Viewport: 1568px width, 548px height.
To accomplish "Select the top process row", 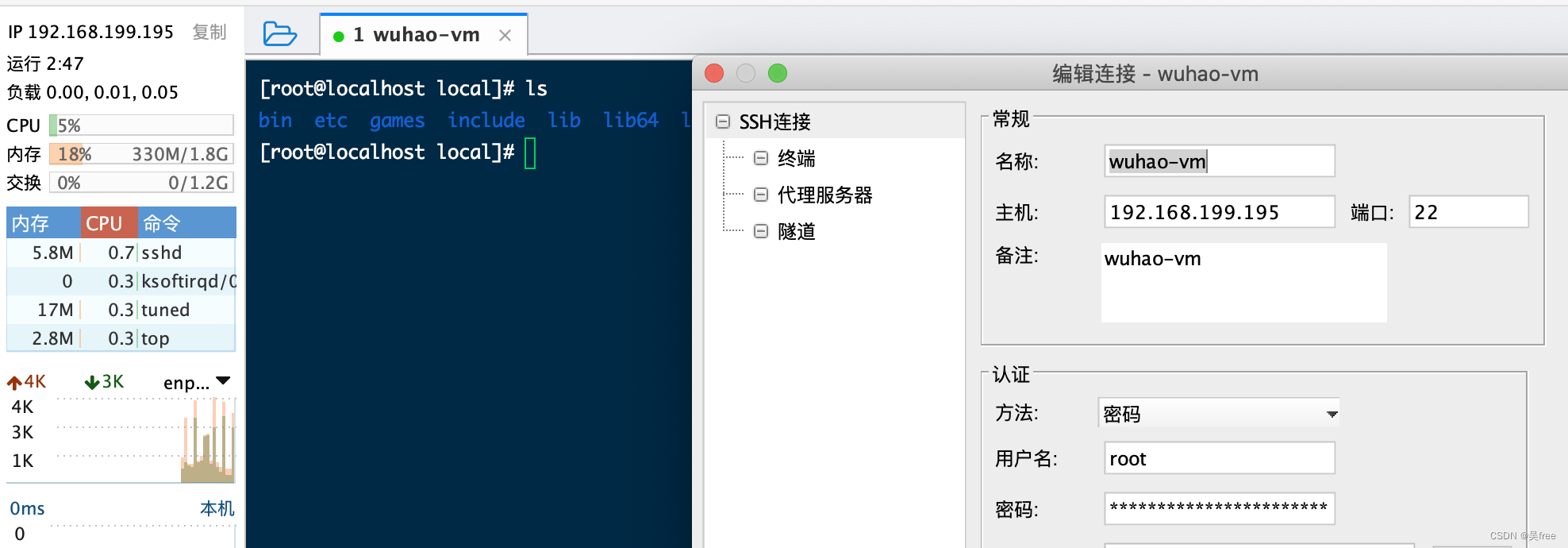I will [121, 338].
